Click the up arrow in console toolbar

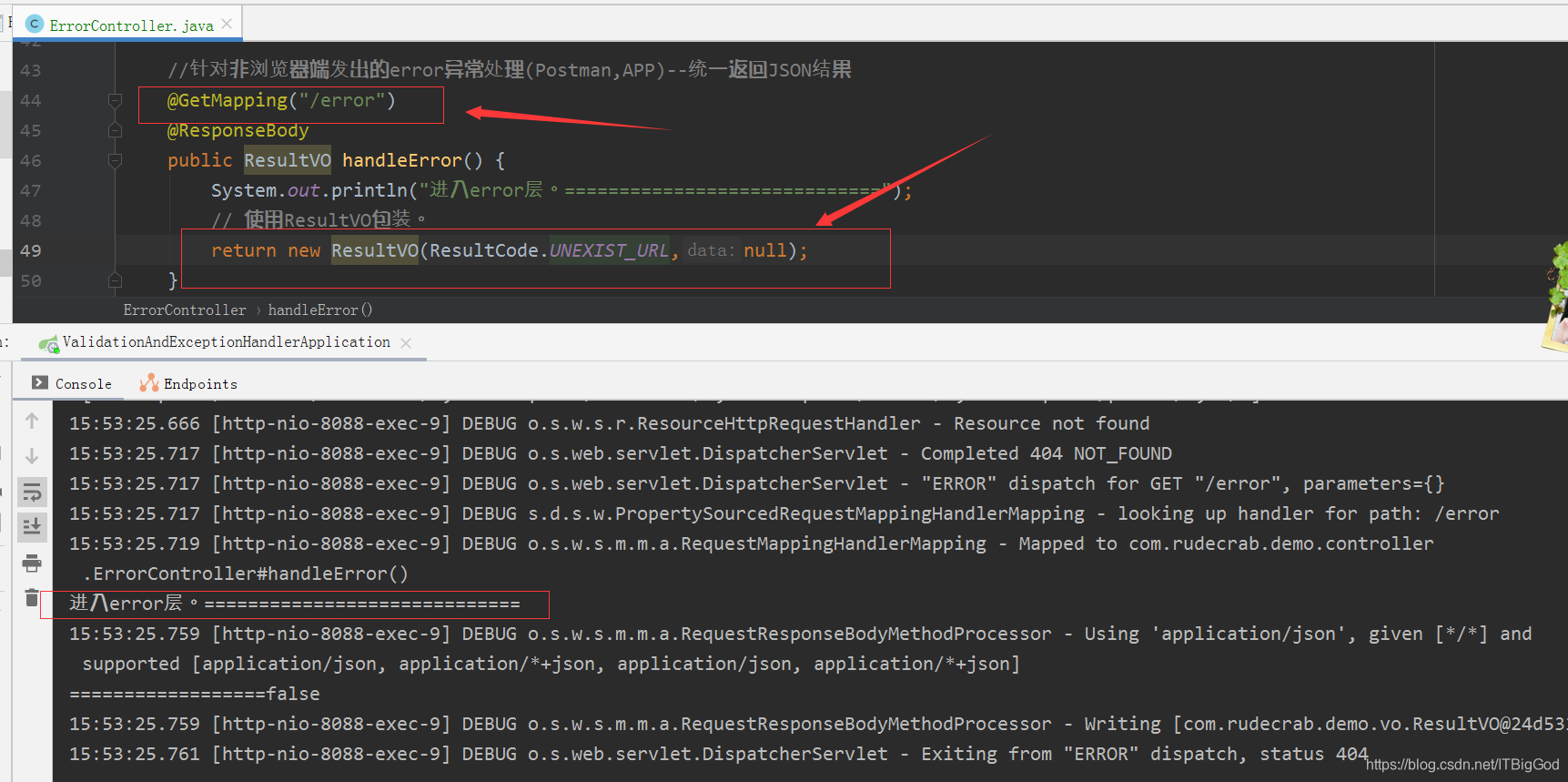coord(32,421)
